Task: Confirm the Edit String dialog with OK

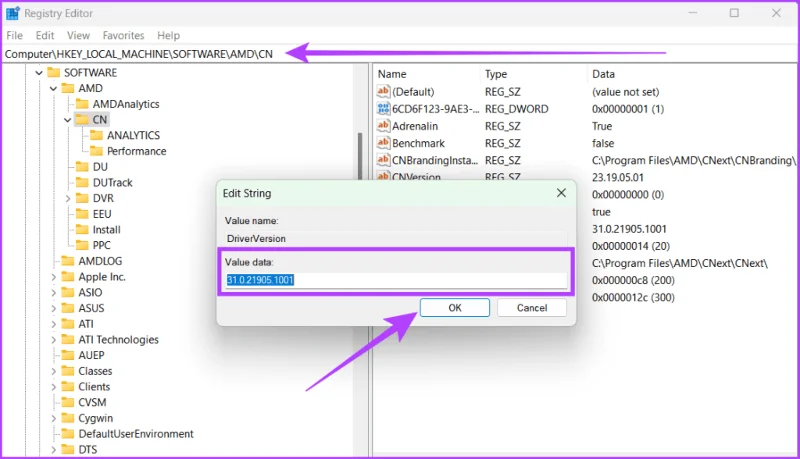Action: [x=455, y=308]
